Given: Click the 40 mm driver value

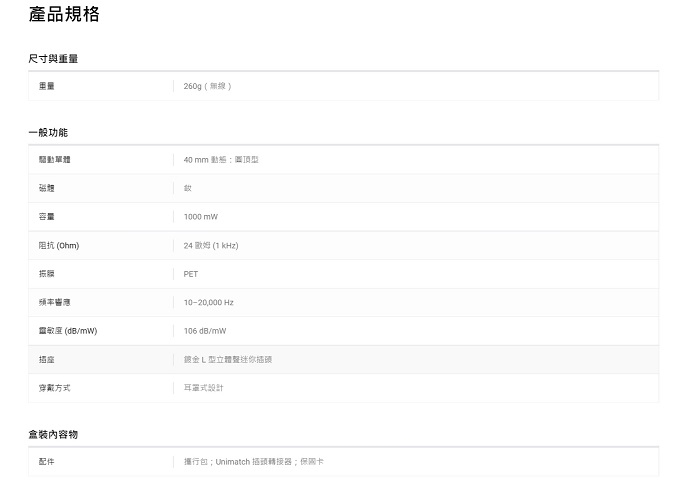Looking at the screenshot, I should (x=221, y=160).
